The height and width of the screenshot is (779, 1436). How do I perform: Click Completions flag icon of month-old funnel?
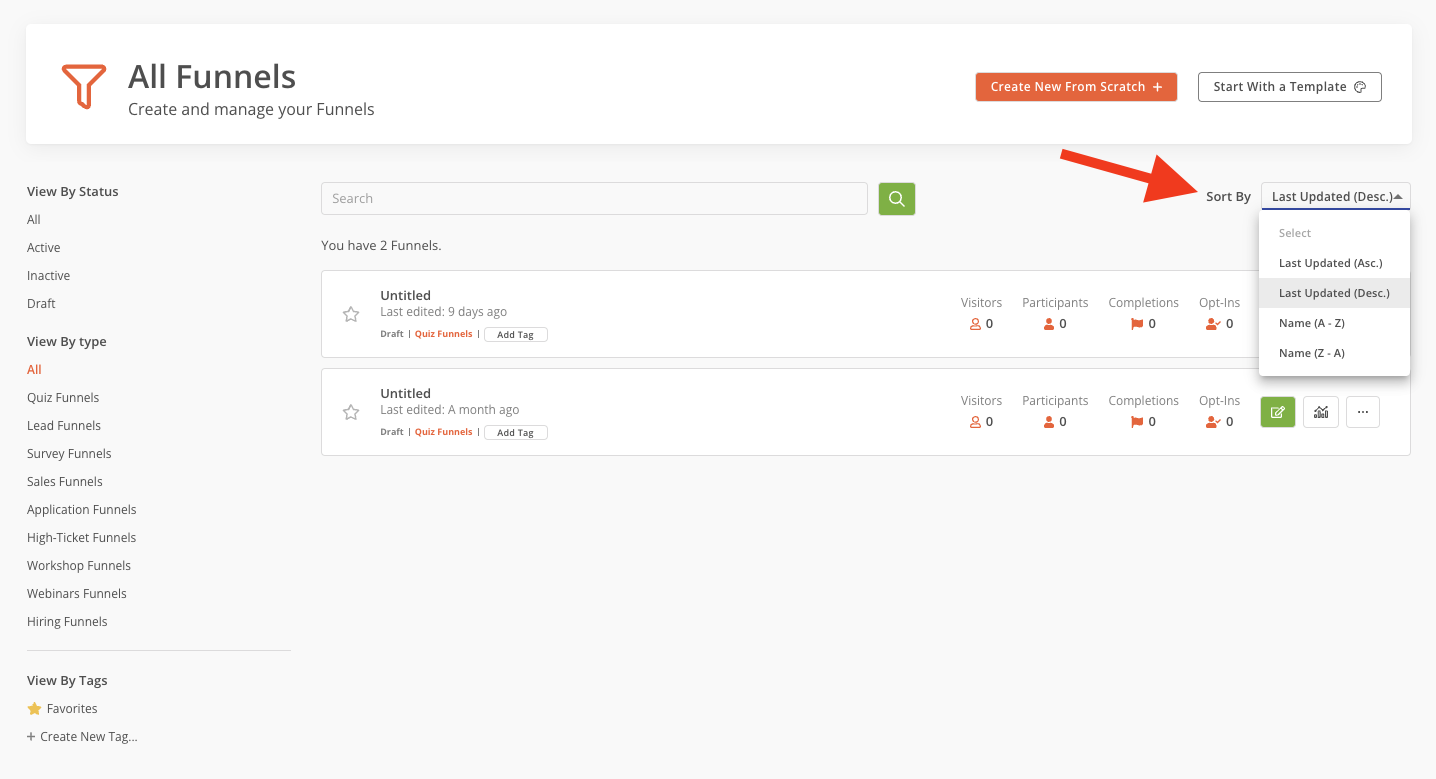click(1137, 422)
